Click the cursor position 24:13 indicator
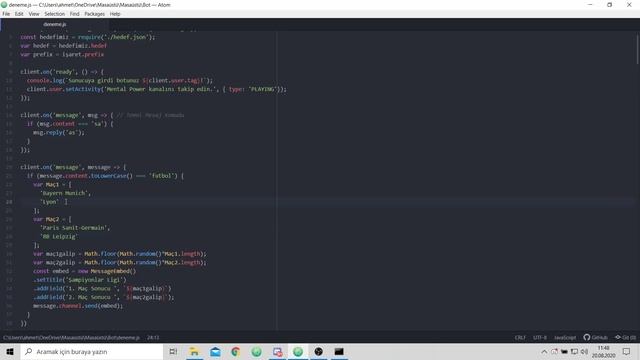The width and height of the screenshot is (640, 360). pos(153,338)
